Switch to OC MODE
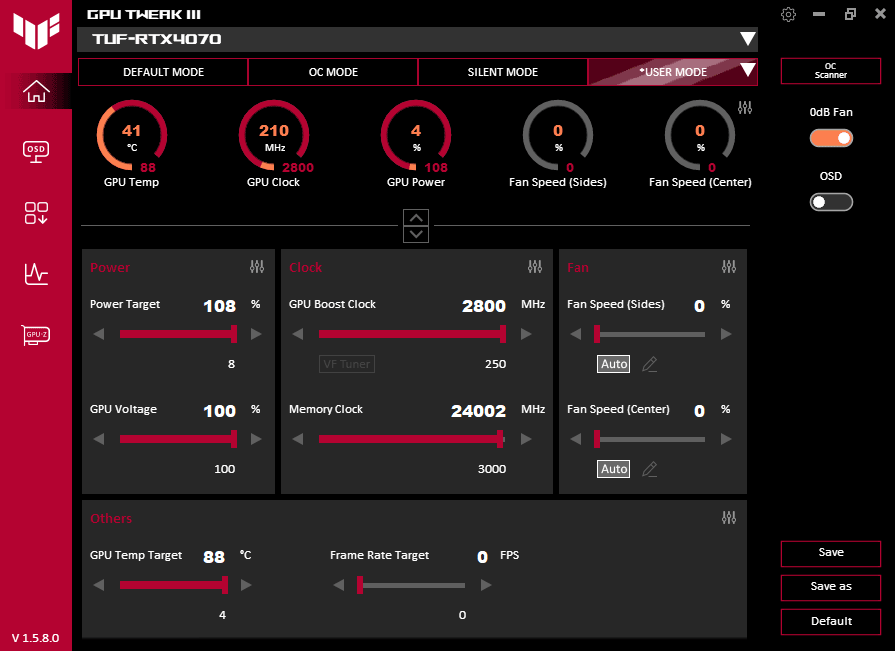The height and width of the screenshot is (651, 895). pyautogui.click(x=333, y=72)
